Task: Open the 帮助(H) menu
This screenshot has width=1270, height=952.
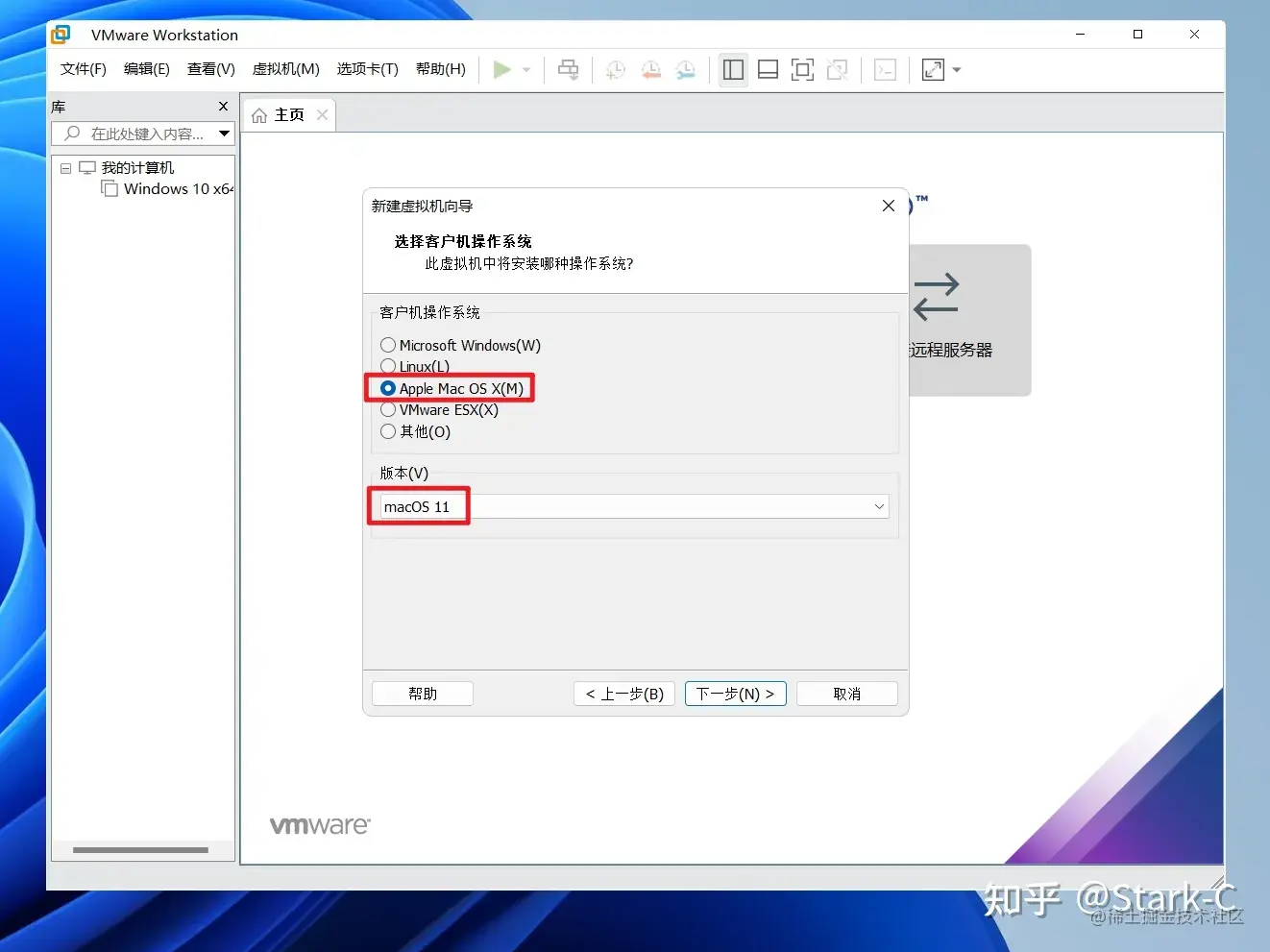Action: point(441,69)
